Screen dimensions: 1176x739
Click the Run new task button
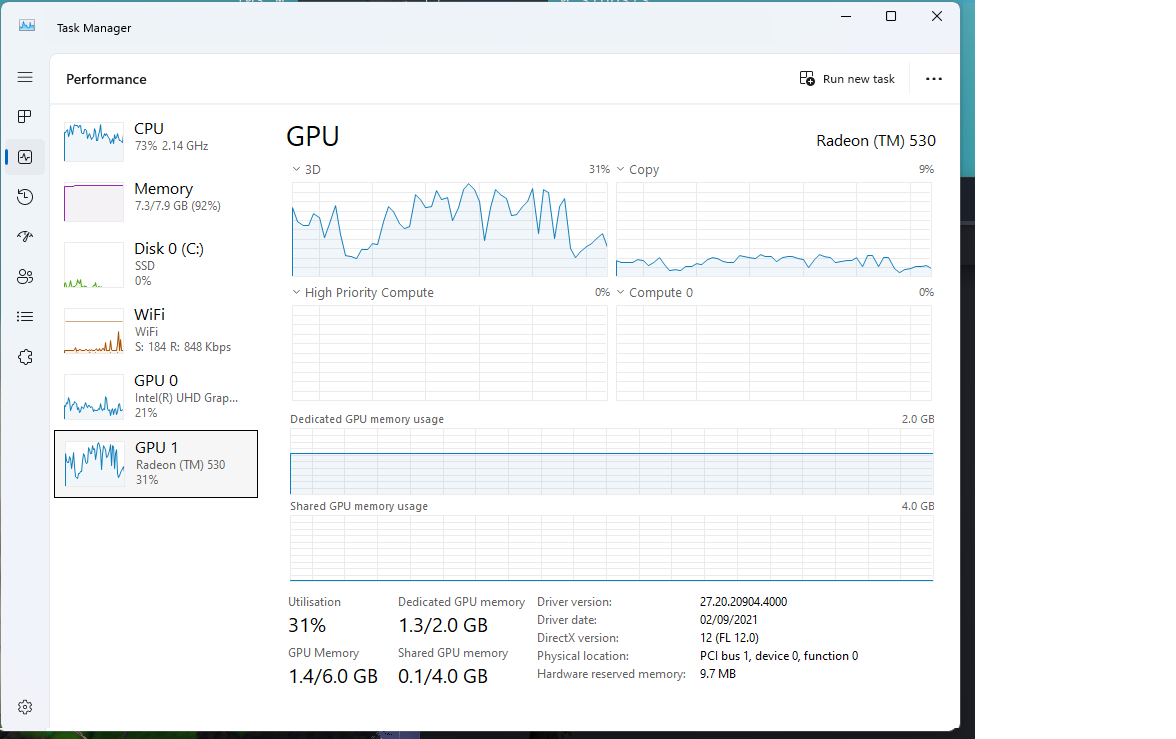coord(847,79)
